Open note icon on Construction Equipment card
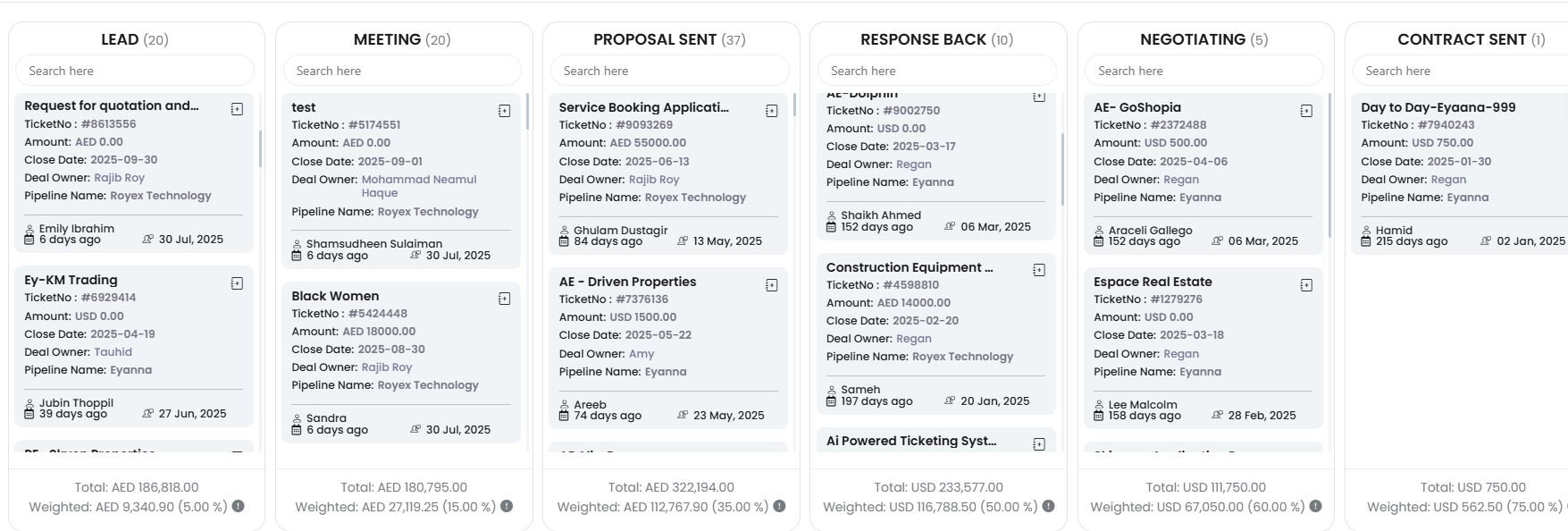Screen dimensions: 1568x531 click(1039, 270)
